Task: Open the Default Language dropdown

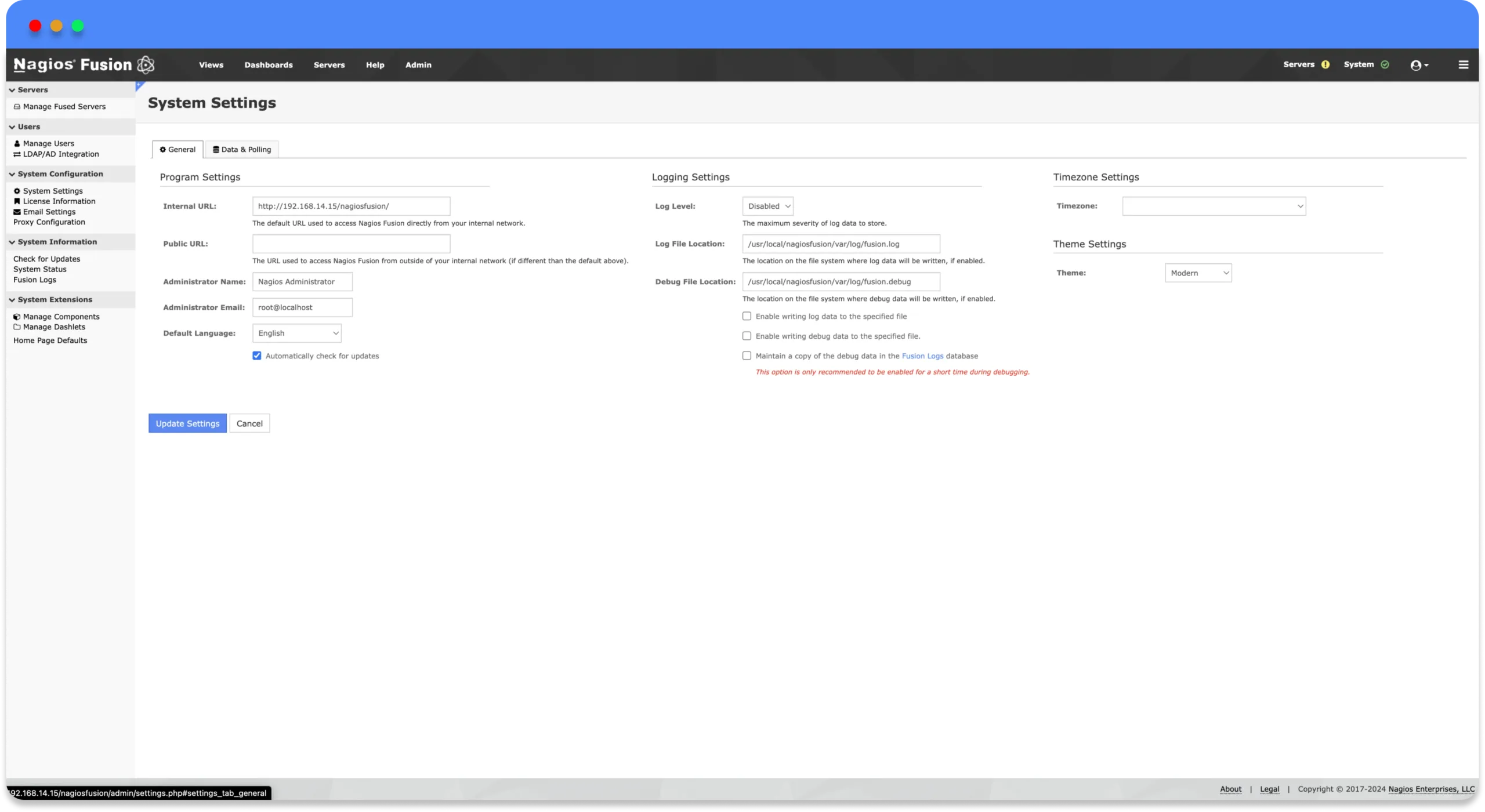Action: (x=296, y=333)
